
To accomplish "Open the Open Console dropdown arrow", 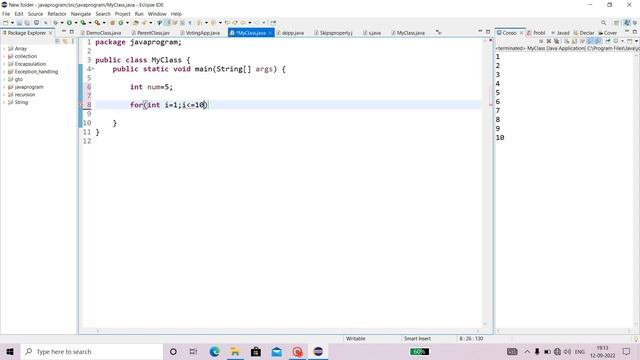I will click(x=637, y=41).
